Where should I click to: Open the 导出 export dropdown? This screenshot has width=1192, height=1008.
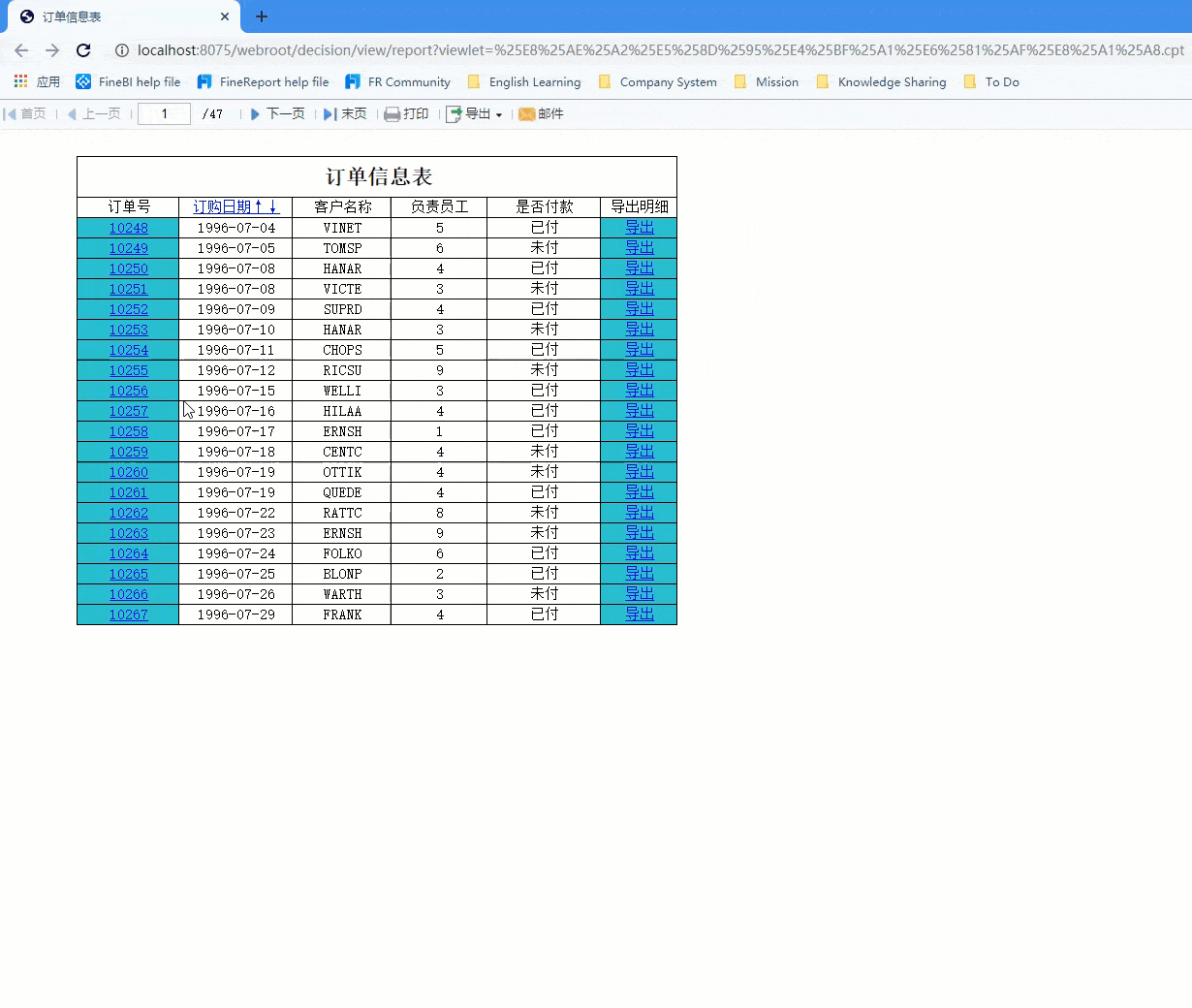coord(474,113)
